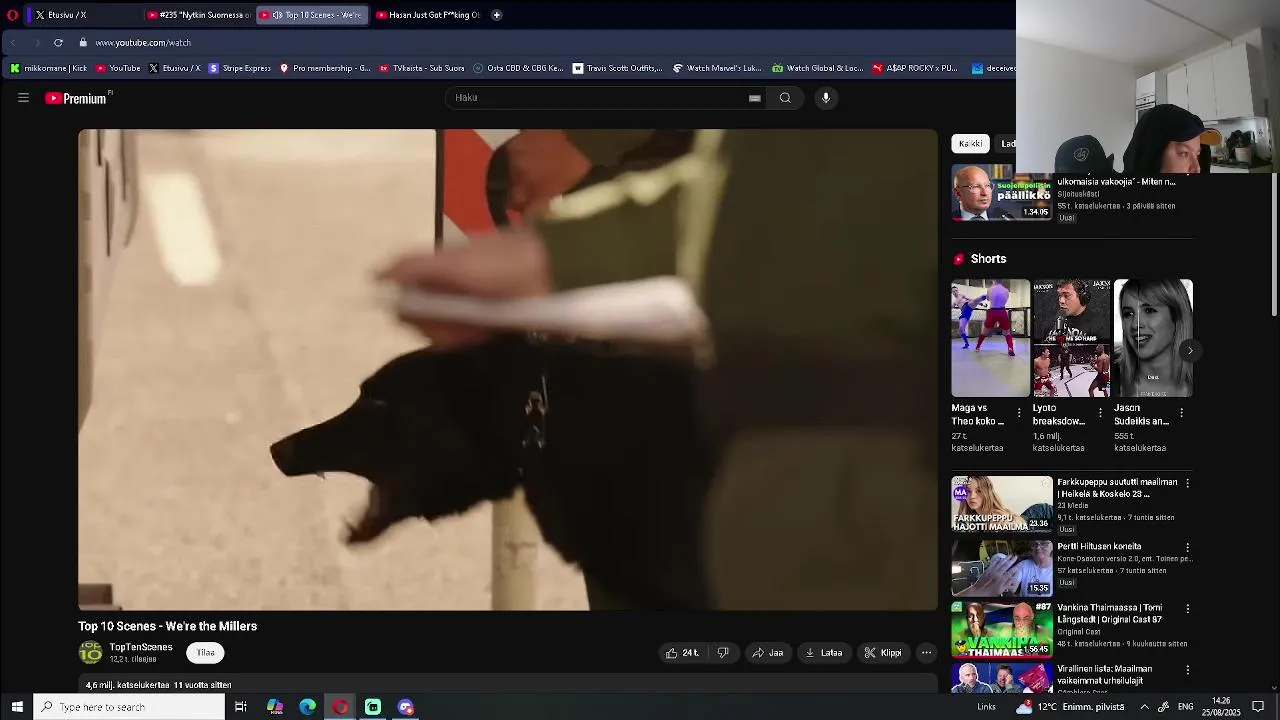Open a new browser tab with plus
The image size is (1280, 720).
click(497, 15)
